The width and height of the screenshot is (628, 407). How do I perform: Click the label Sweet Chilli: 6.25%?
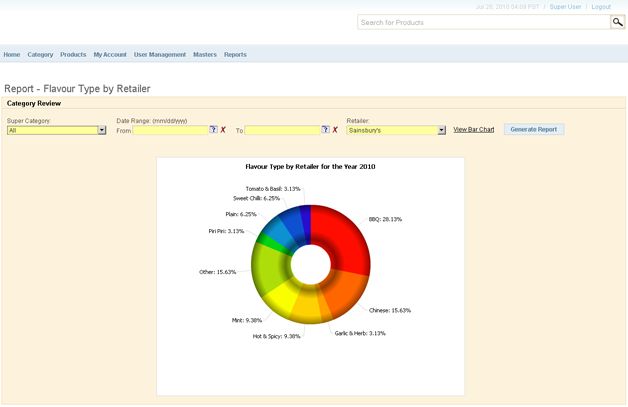tap(256, 198)
